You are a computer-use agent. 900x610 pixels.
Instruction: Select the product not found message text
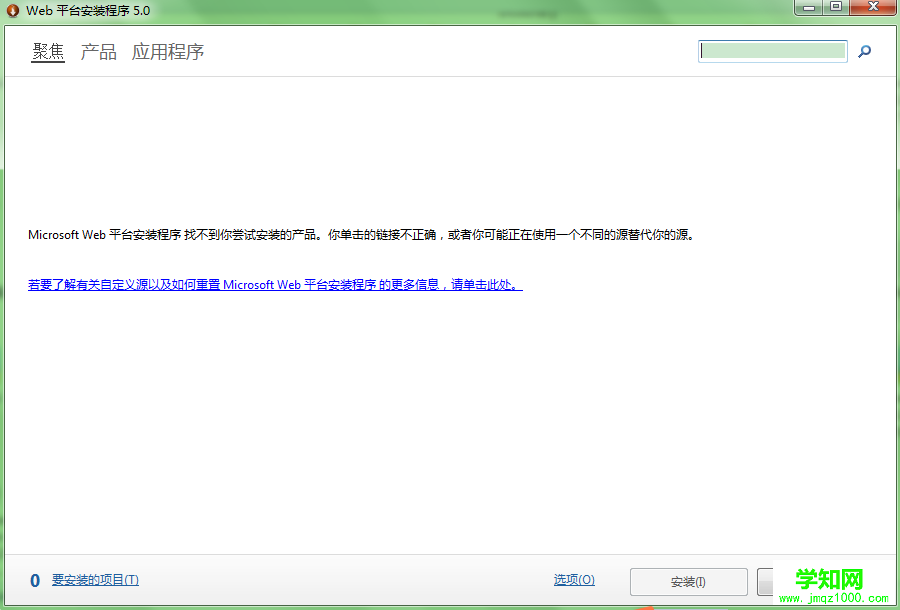[362, 235]
